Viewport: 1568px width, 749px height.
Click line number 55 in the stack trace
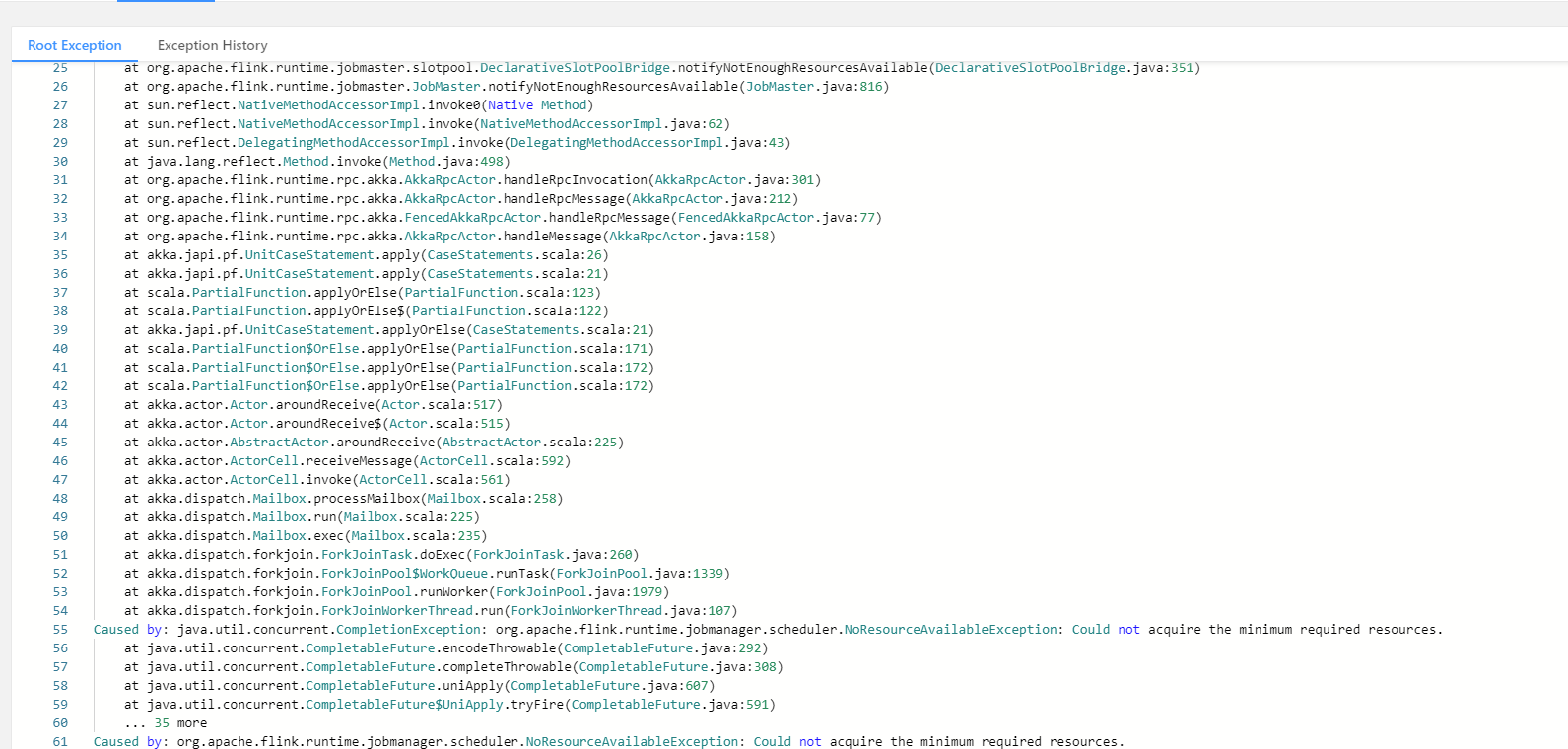60,630
